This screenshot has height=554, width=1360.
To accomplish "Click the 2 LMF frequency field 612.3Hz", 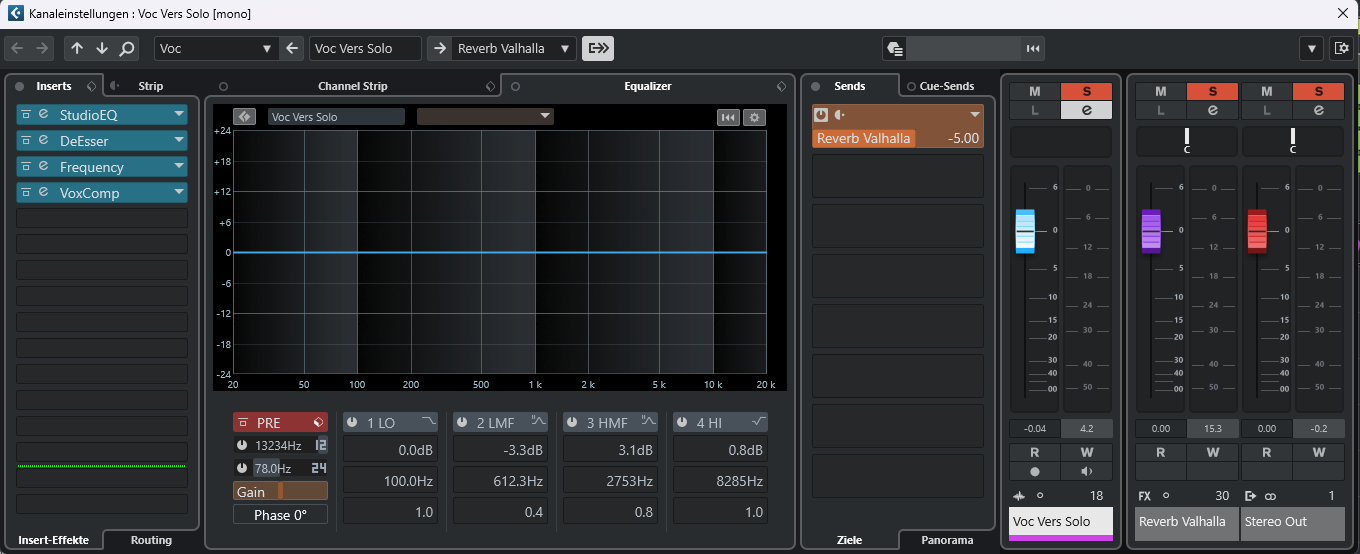I will [x=499, y=481].
